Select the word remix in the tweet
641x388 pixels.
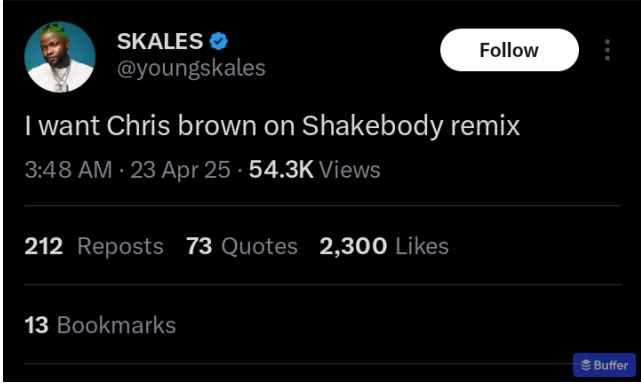[x=485, y=126]
